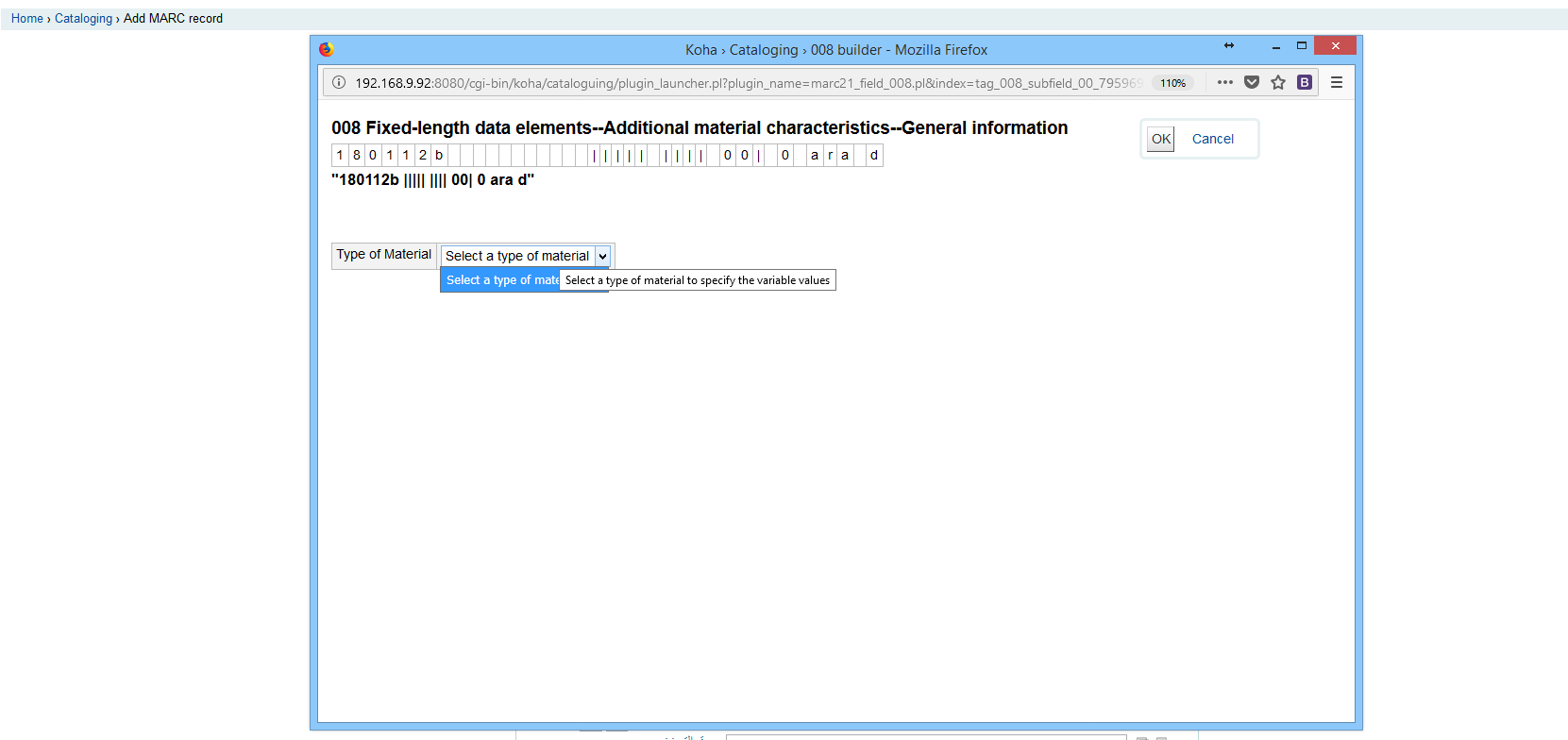The height and width of the screenshot is (740, 1568).
Task: Click the Firefox logo in title bar
Action: [327, 49]
